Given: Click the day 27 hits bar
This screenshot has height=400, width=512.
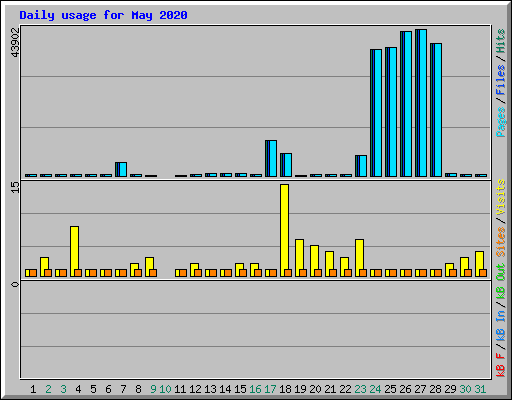Looking at the screenshot, I should (421, 103).
